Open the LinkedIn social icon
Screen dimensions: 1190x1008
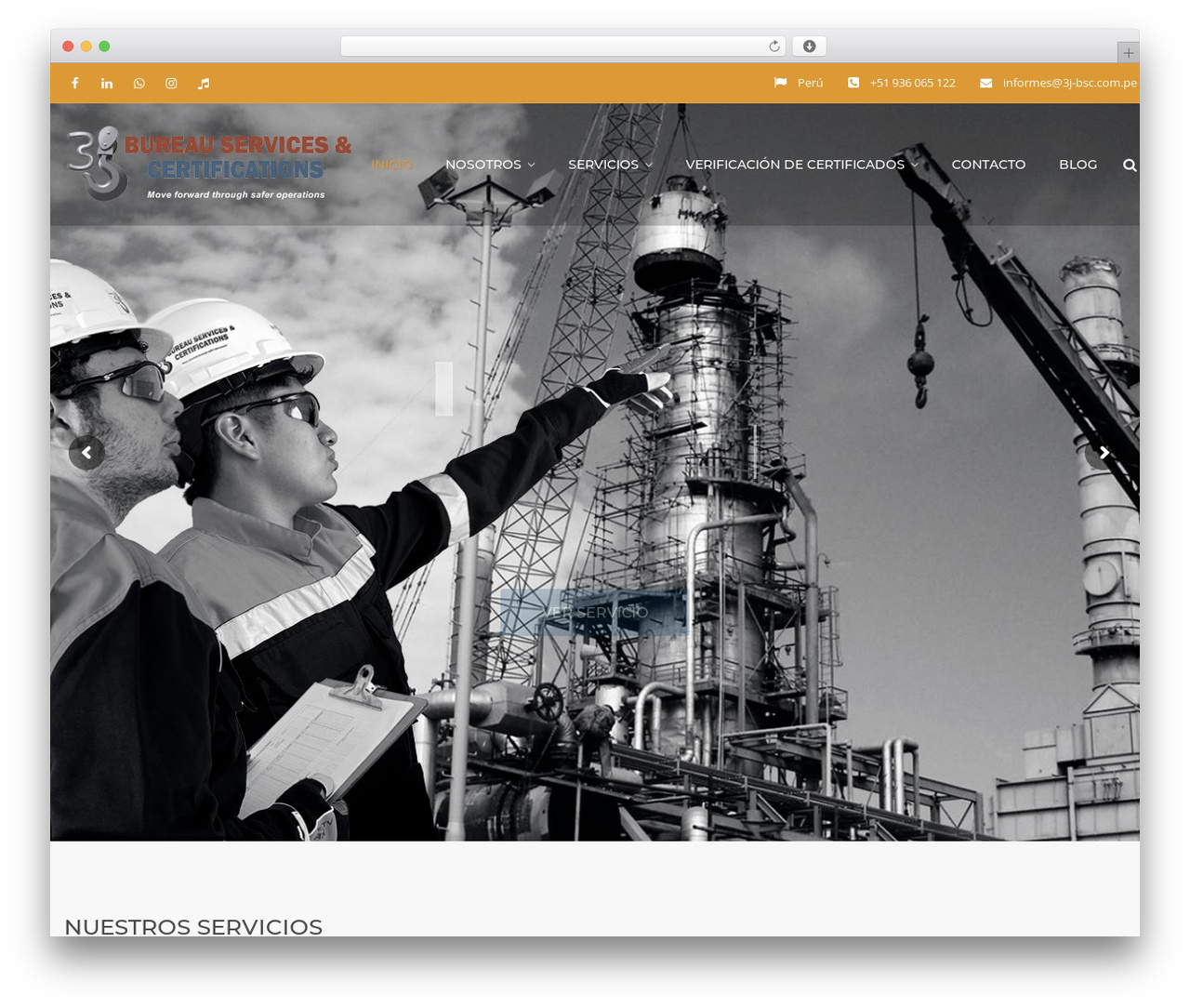pyautogui.click(x=107, y=83)
